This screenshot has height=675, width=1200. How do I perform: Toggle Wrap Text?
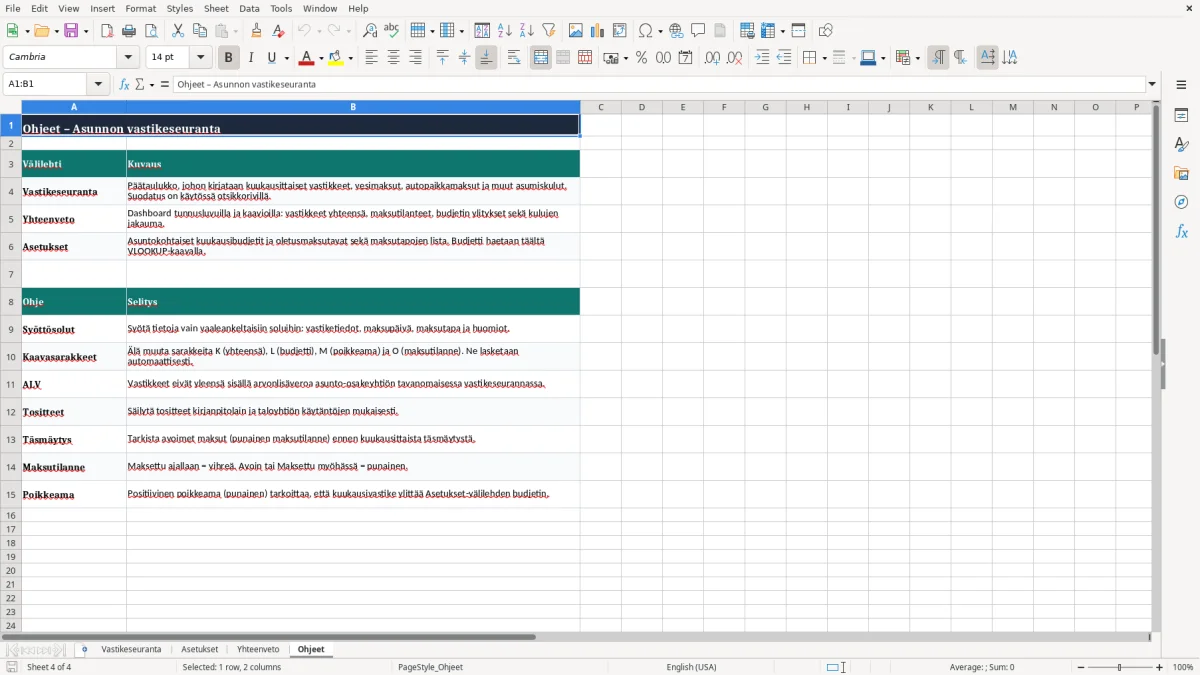coord(514,58)
